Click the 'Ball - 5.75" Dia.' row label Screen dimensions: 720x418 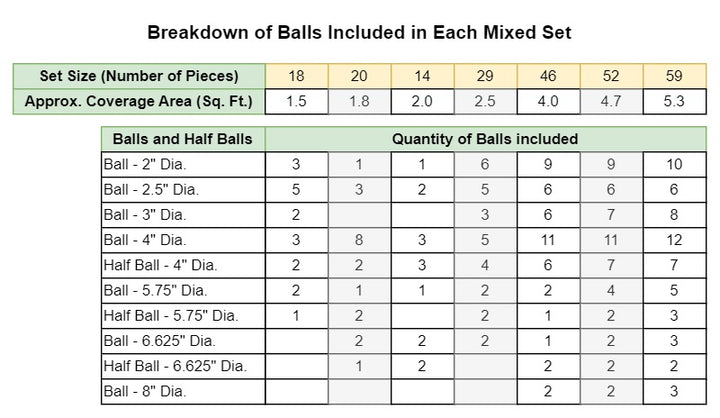[x=183, y=291]
